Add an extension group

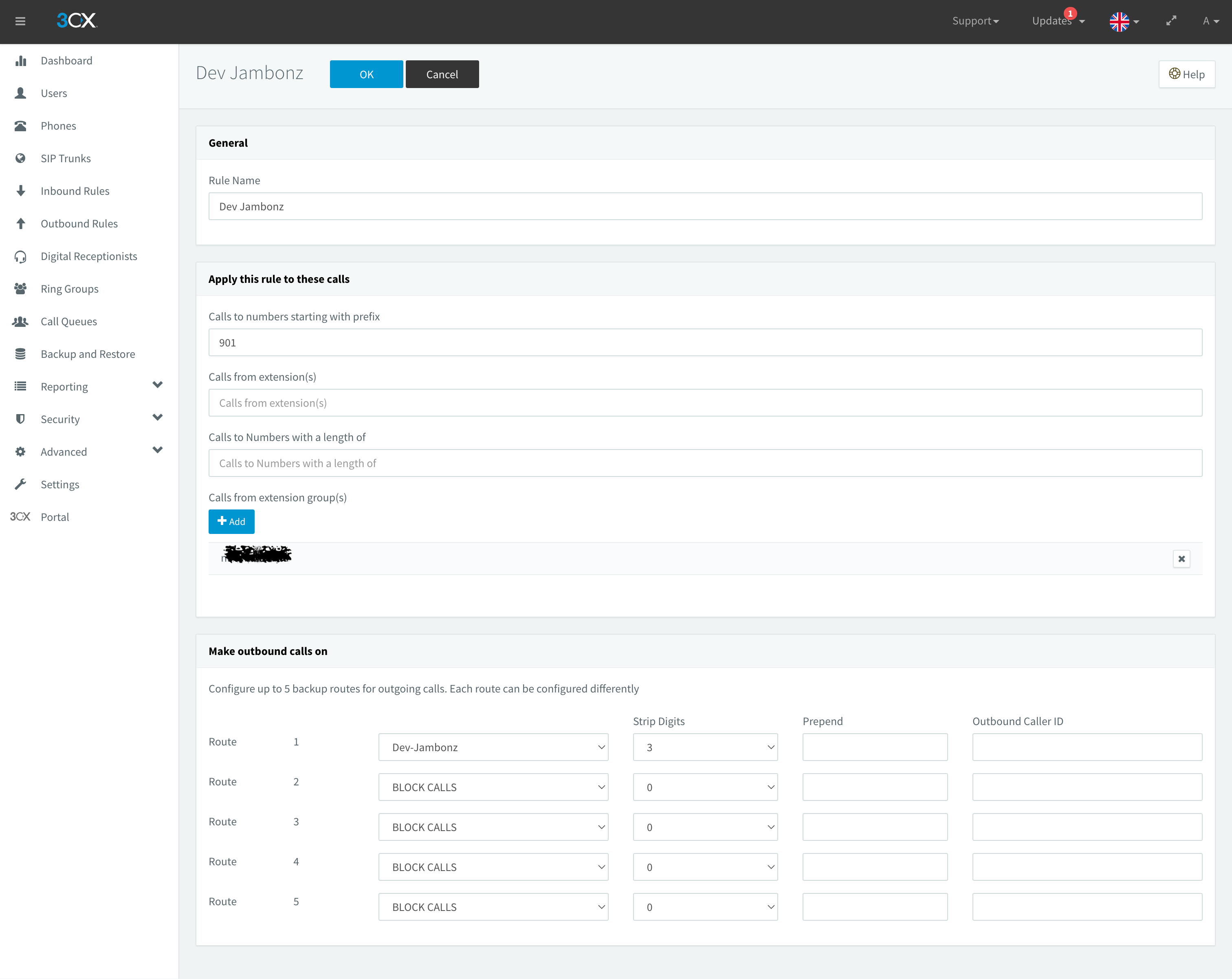(x=231, y=522)
